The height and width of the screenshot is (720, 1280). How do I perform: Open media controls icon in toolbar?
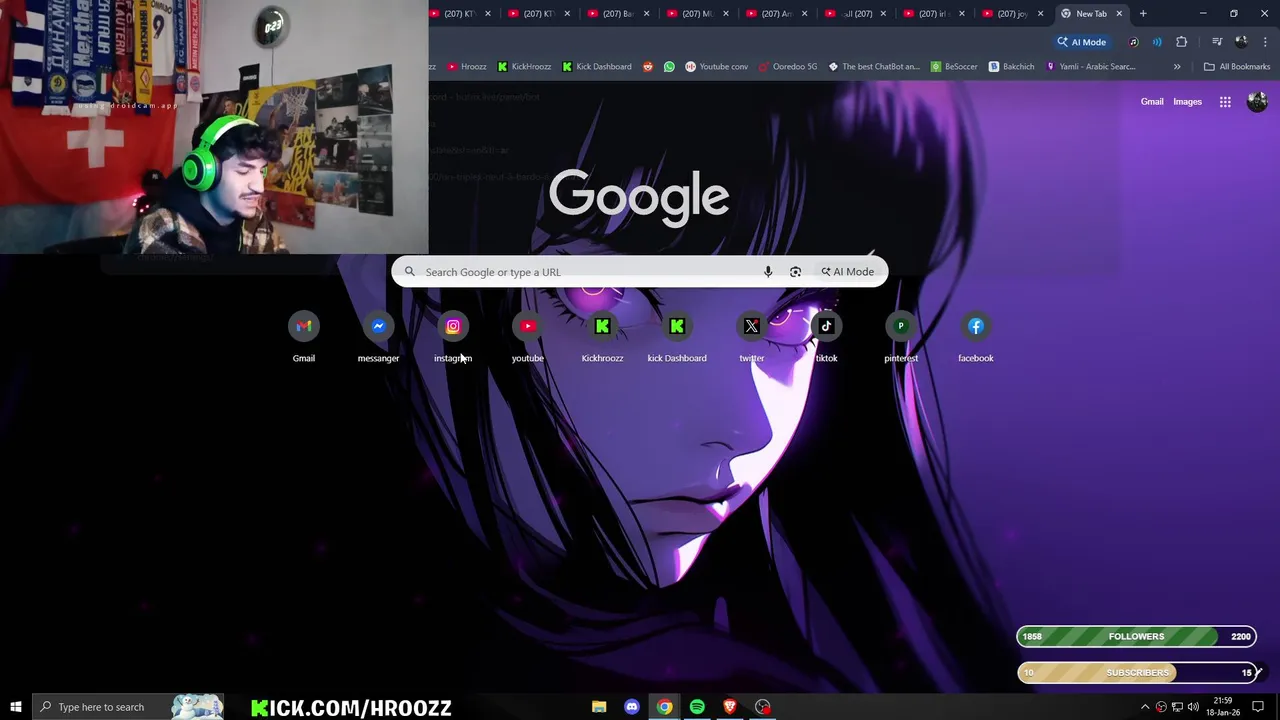[x=1217, y=42]
